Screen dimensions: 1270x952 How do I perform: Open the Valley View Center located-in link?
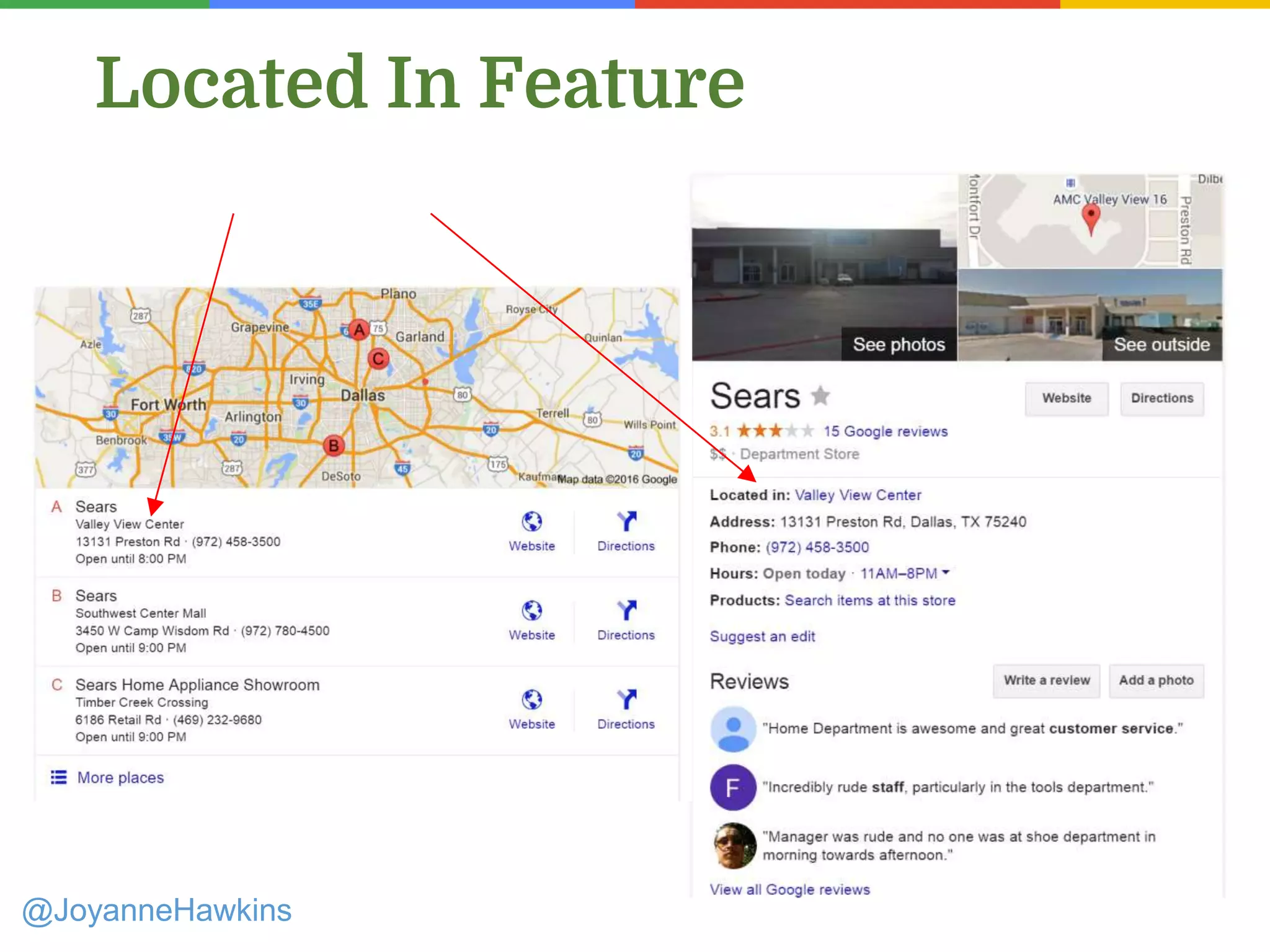point(858,495)
